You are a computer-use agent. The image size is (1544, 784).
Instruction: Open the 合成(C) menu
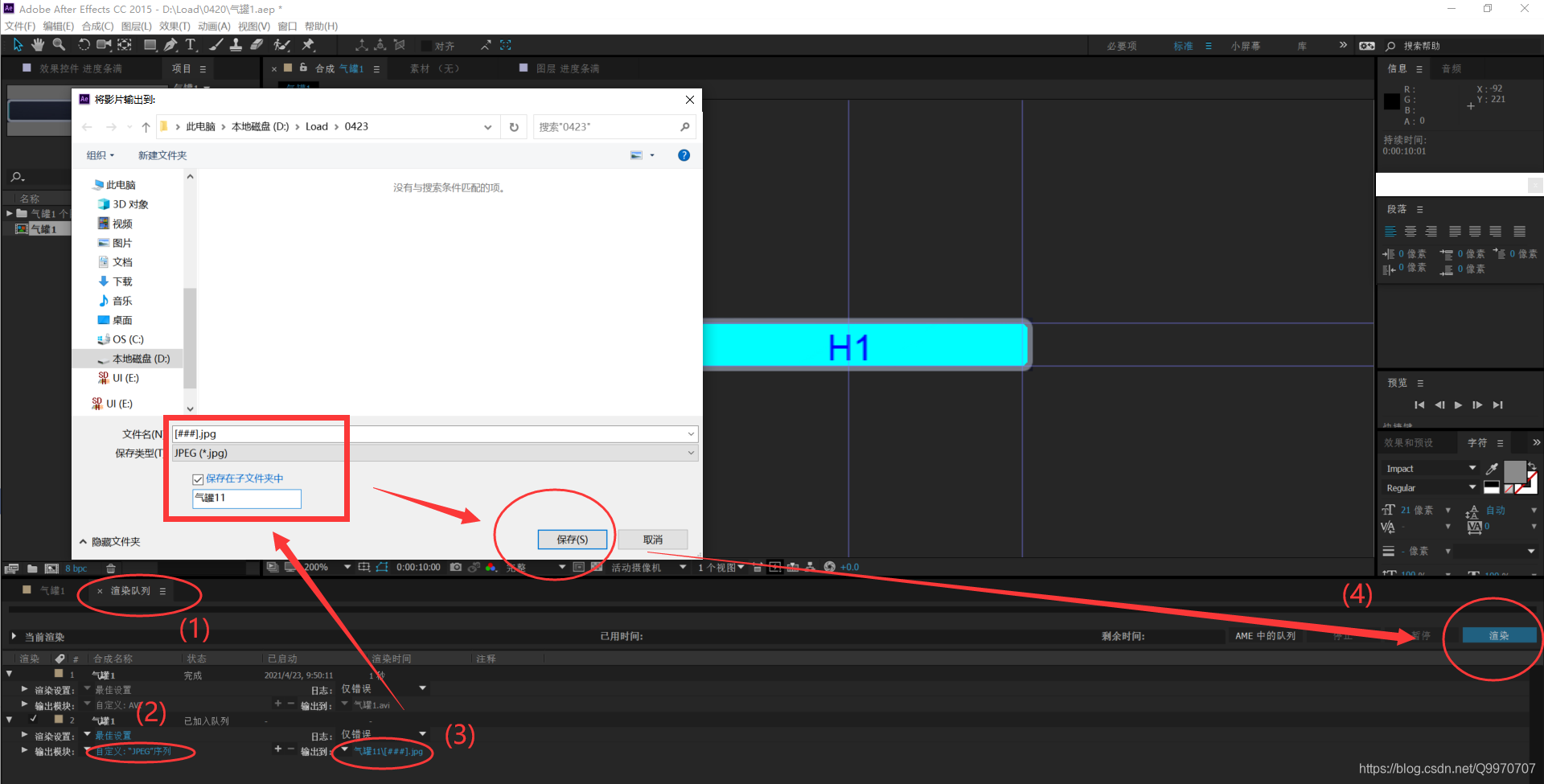(98, 27)
